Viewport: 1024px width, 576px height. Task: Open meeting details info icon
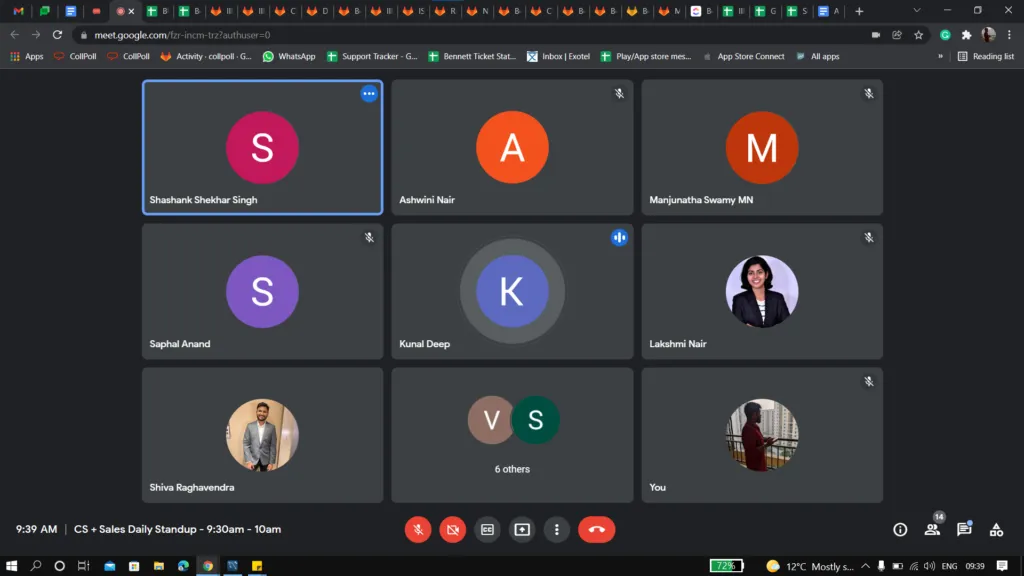(x=900, y=530)
